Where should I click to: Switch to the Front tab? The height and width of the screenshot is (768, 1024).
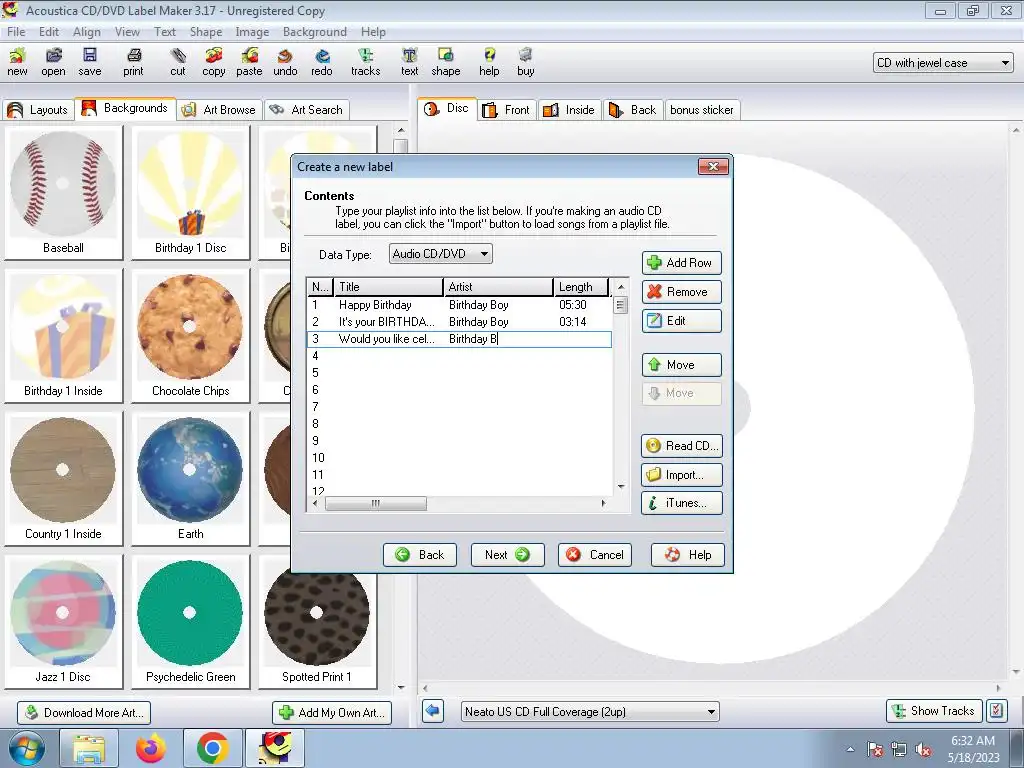(x=507, y=110)
